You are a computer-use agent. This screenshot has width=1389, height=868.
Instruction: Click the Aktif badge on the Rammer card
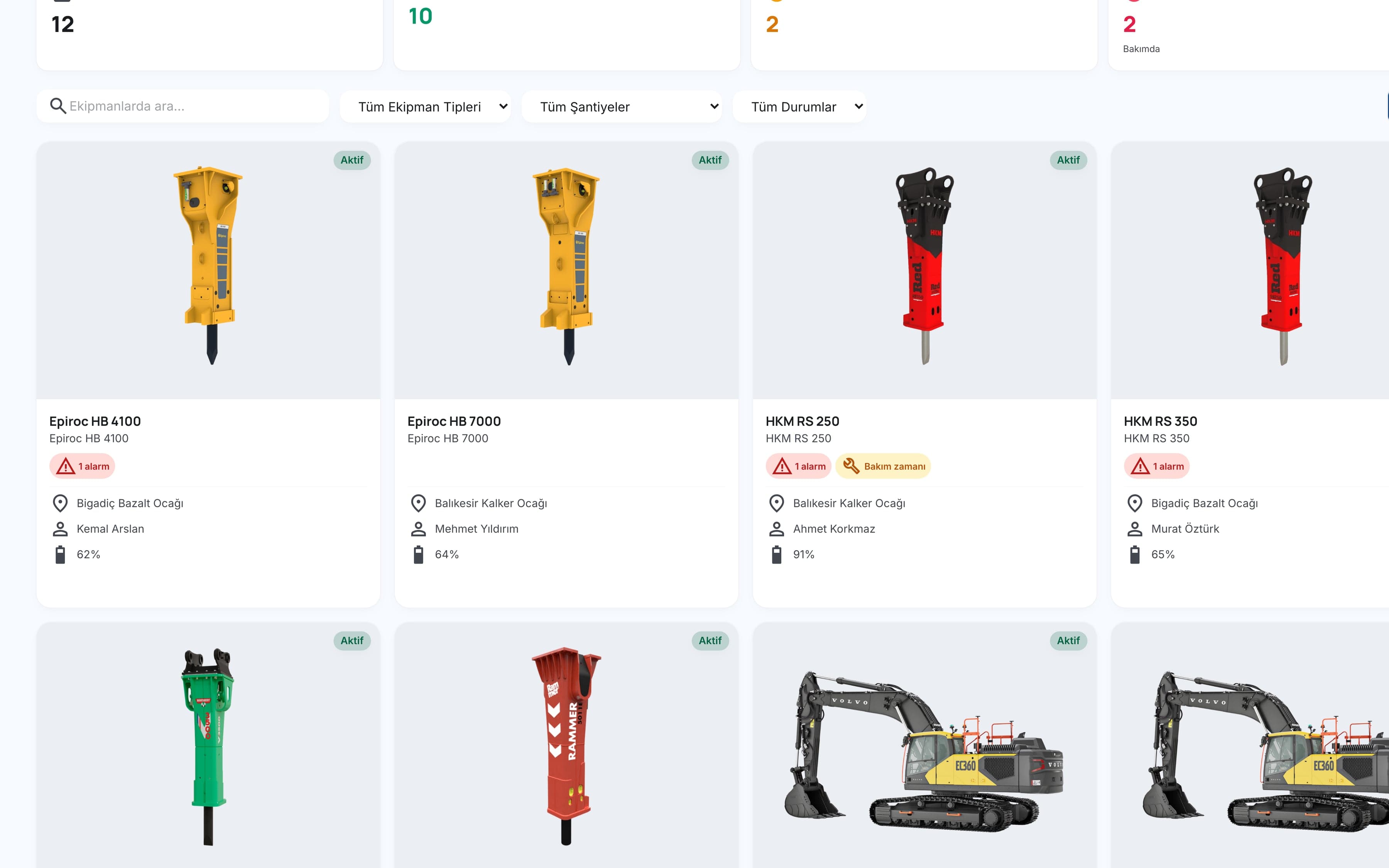click(x=710, y=641)
